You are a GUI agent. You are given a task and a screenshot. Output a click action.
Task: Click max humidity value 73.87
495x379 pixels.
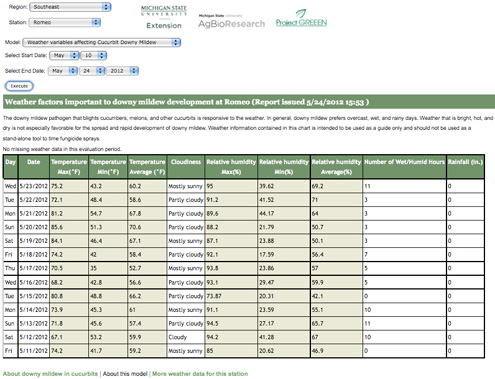[x=231, y=296]
